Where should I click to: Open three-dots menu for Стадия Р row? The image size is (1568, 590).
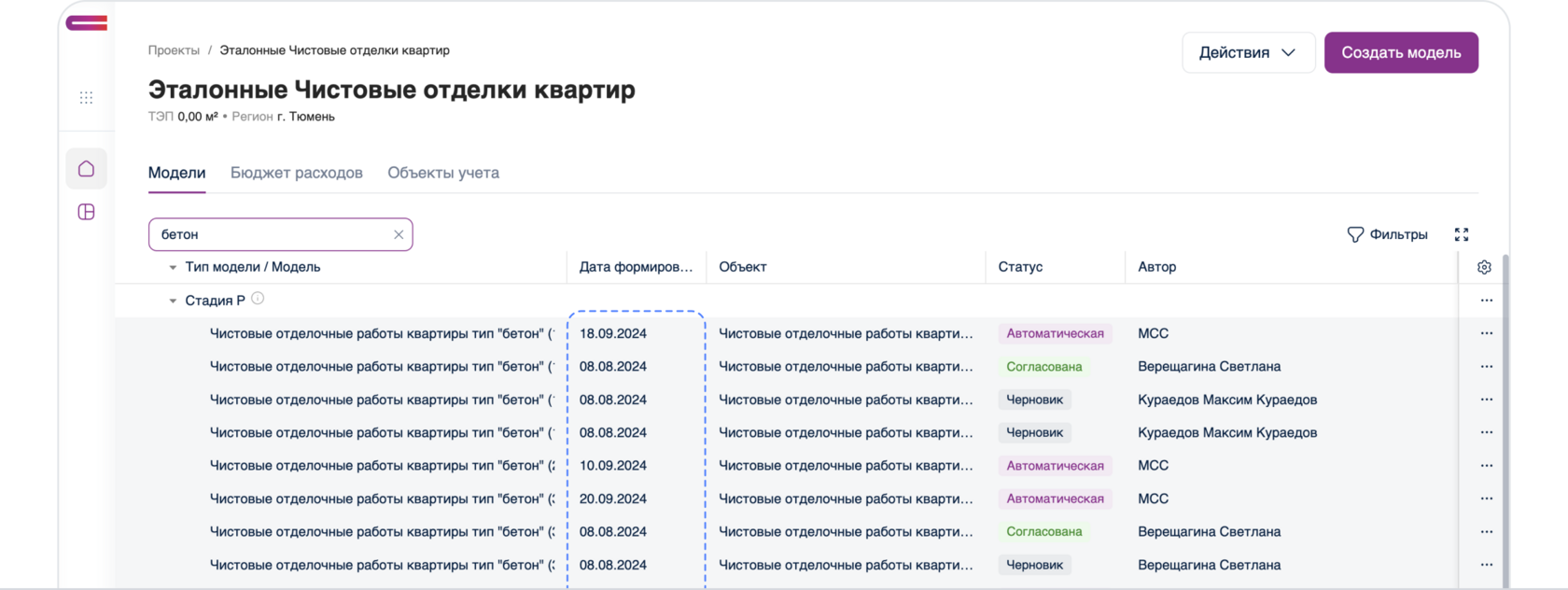(1487, 301)
